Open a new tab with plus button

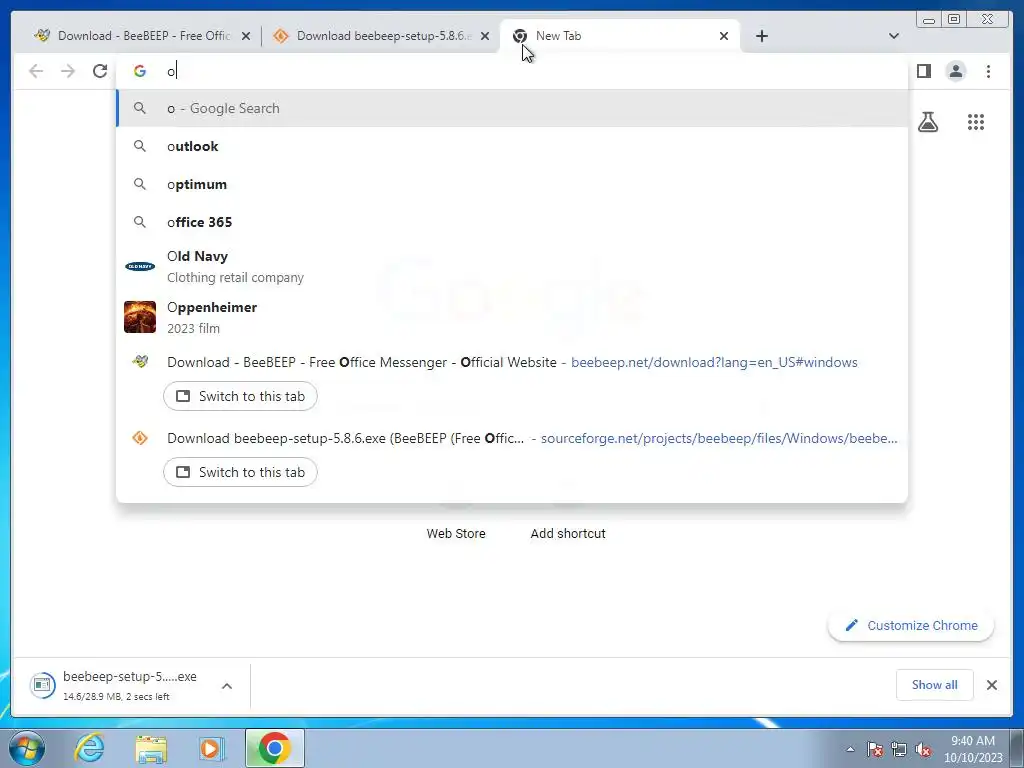tap(761, 37)
